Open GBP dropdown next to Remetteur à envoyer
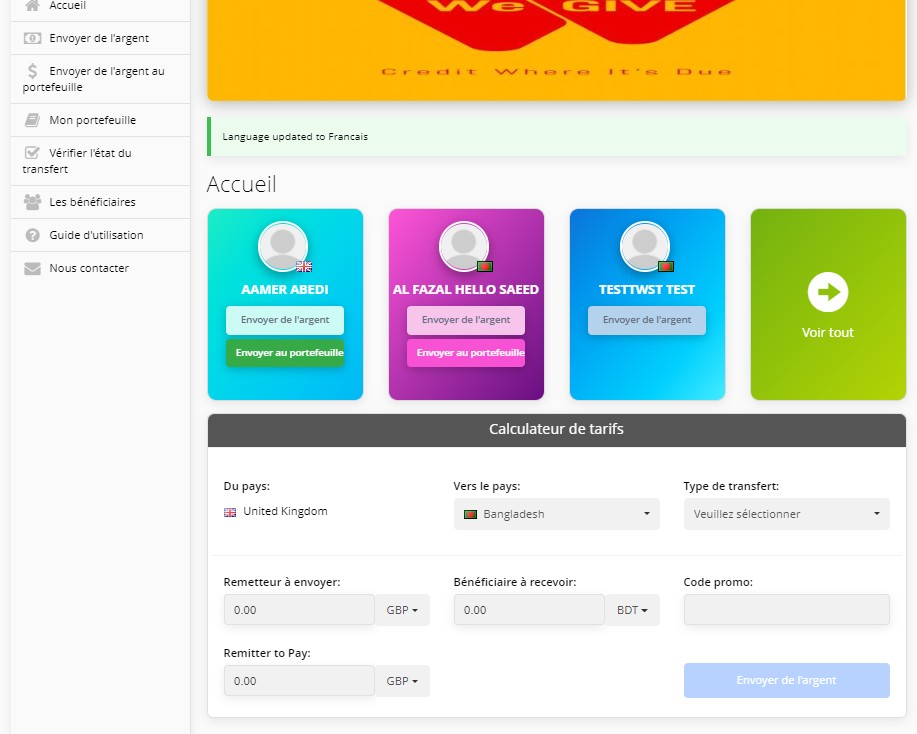 [402, 610]
